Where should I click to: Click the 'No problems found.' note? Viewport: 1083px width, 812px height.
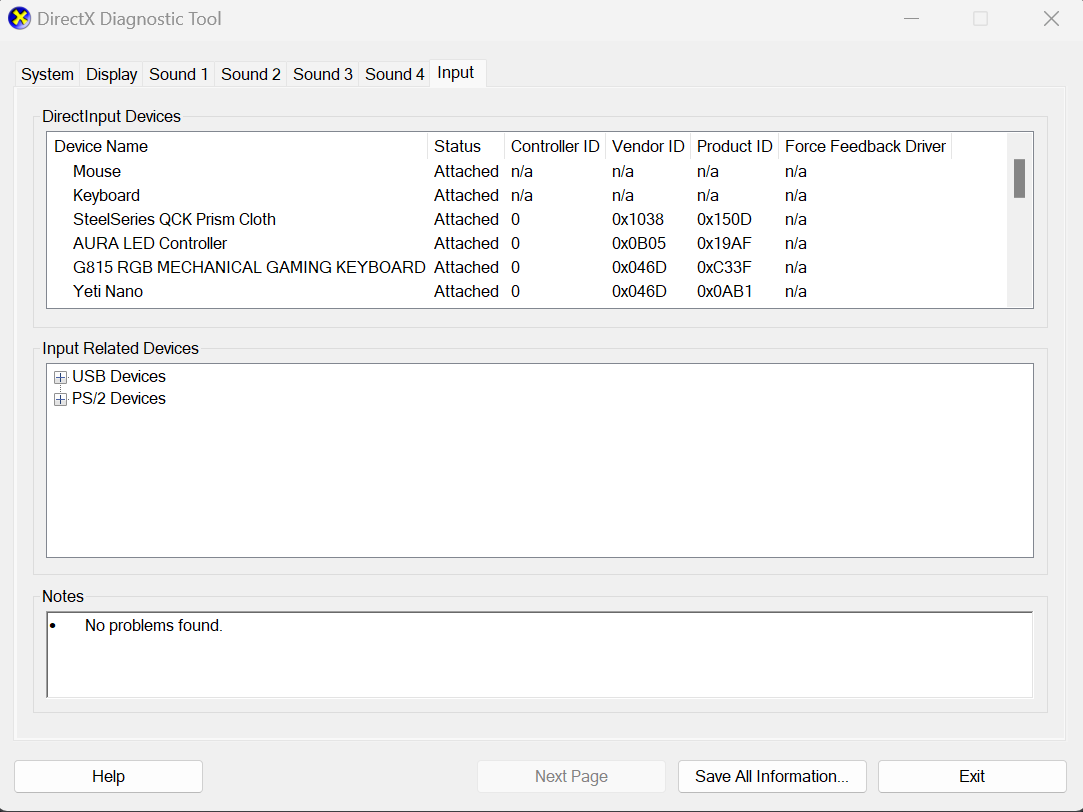click(x=153, y=626)
